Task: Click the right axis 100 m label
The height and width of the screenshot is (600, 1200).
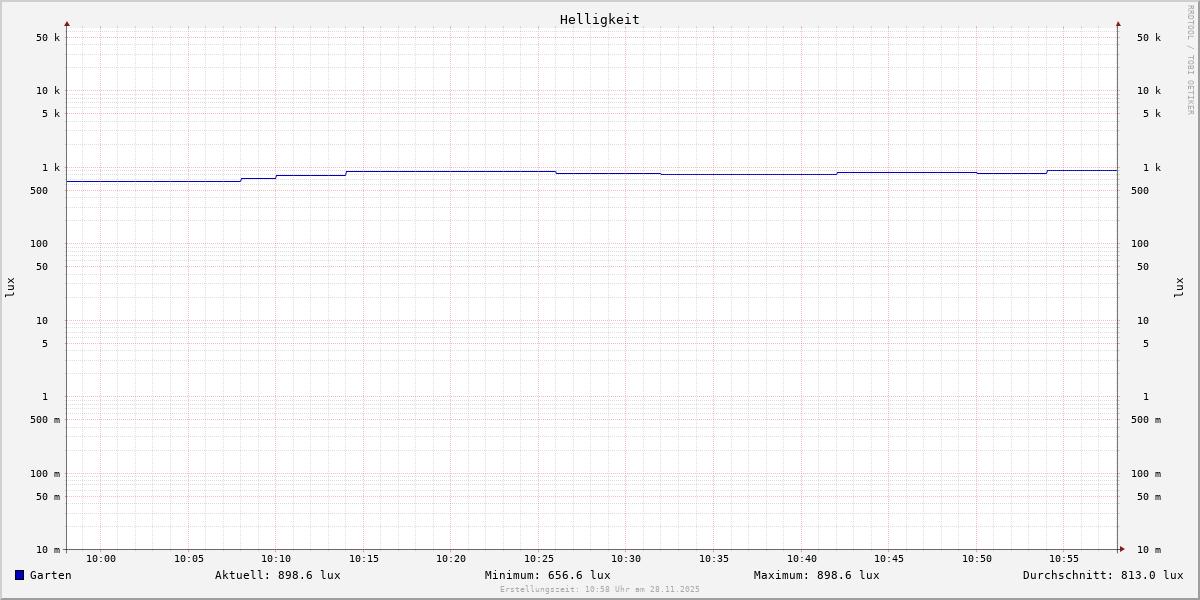Action: [x=1146, y=474]
